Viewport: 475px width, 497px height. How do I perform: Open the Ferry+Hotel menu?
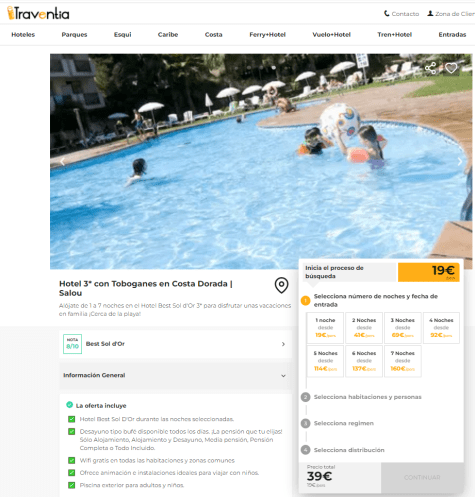point(267,35)
